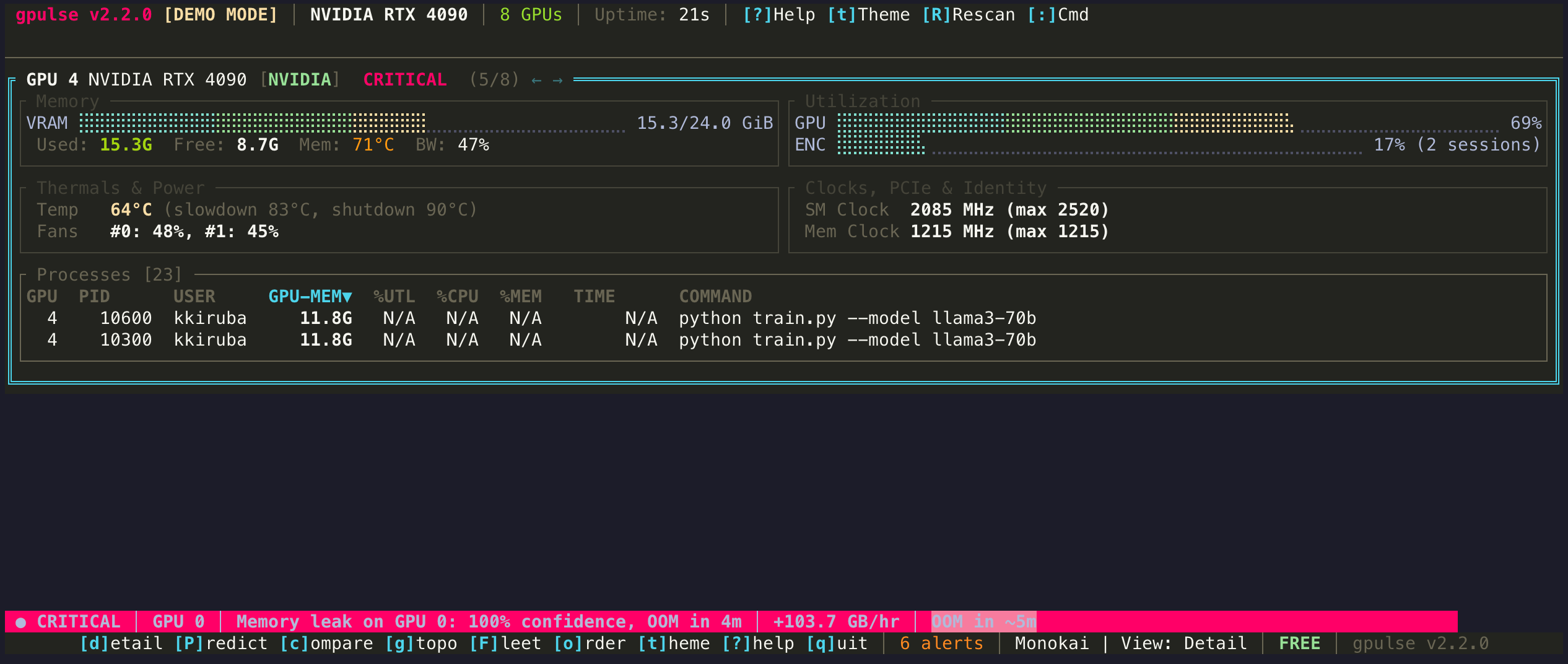The image size is (1568, 664).
Task: Toggle the CRITICAL status indicator dot
Action: (20, 621)
